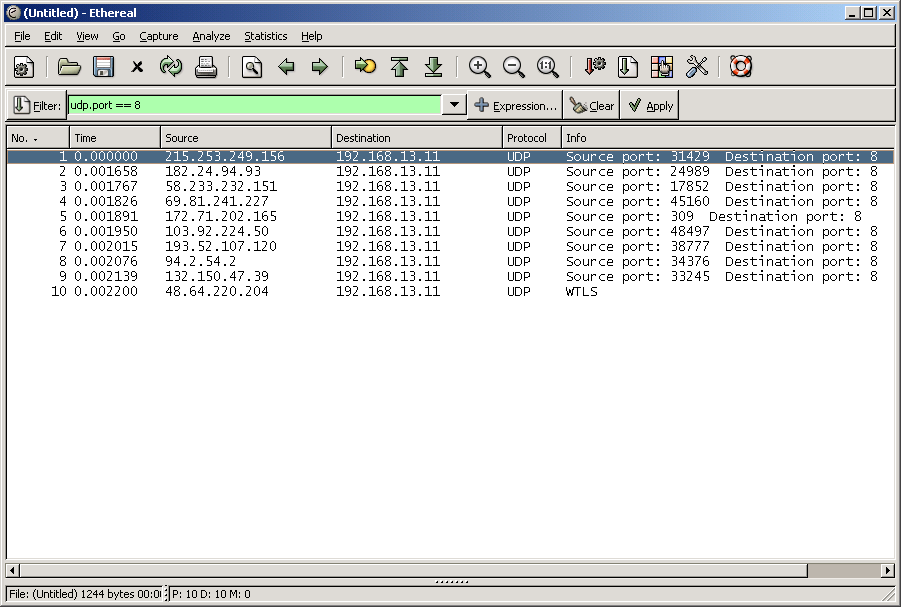Print packets using the printer icon
This screenshot has height=607, width=901.
(206, 67)
